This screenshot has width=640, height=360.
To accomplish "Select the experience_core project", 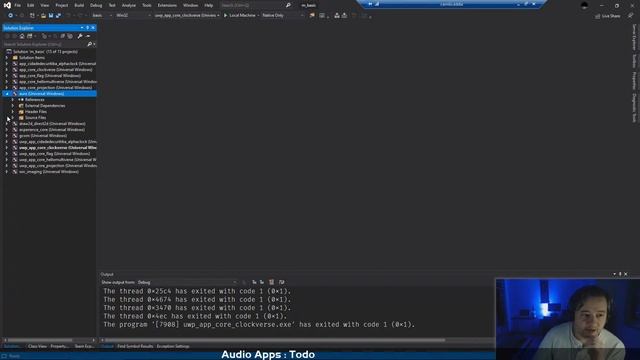I will [52, 130].
